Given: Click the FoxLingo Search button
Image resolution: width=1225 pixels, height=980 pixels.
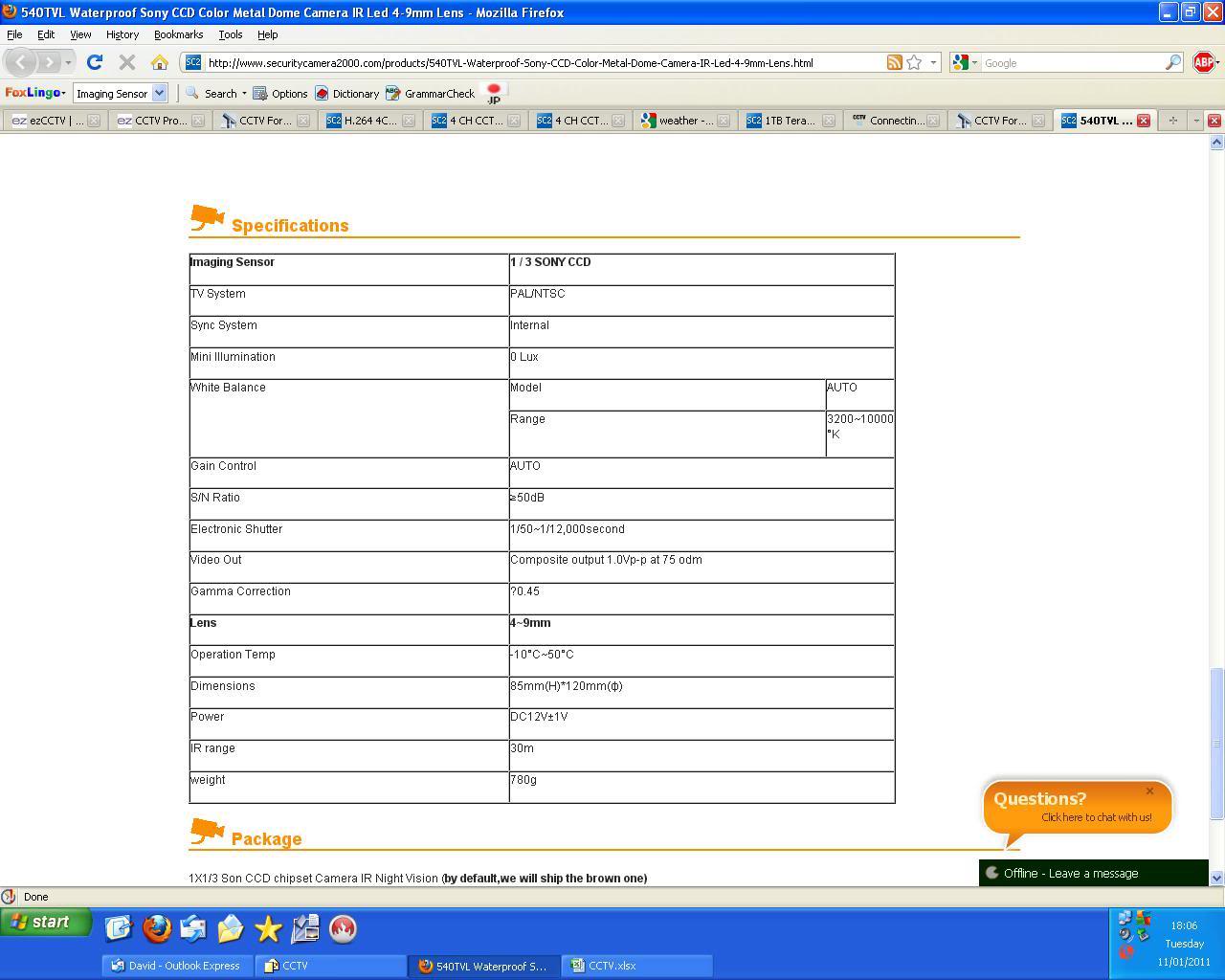Looking at the screenshot, I should (212, 93).
